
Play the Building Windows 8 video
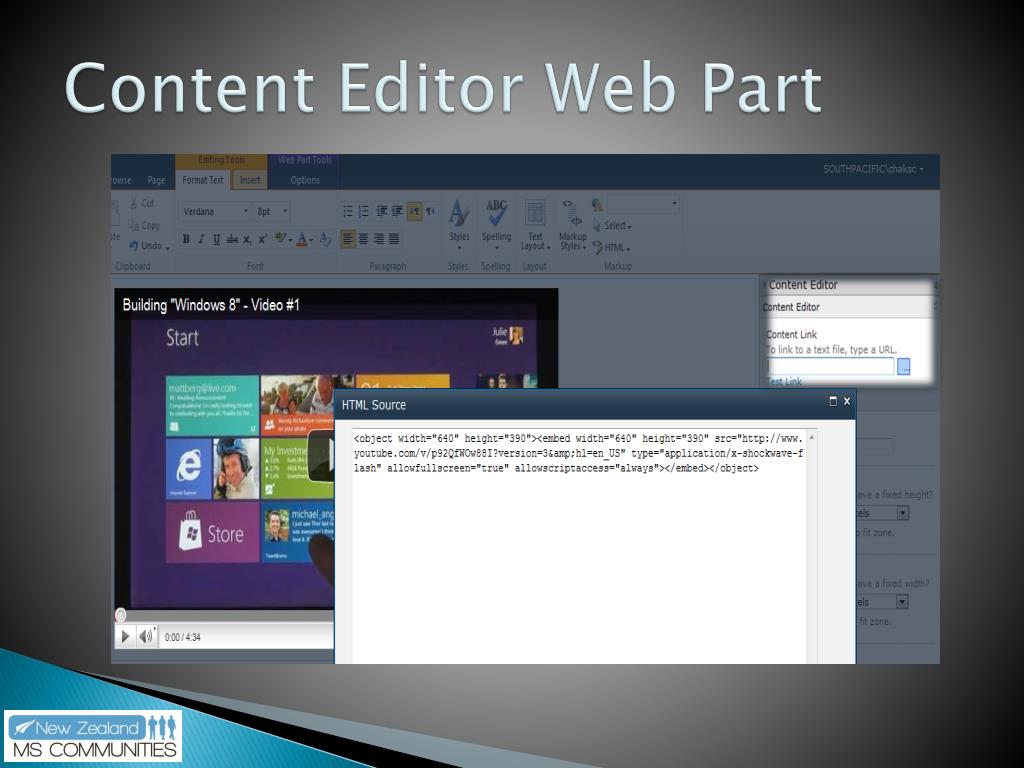[x=125, y=636]
